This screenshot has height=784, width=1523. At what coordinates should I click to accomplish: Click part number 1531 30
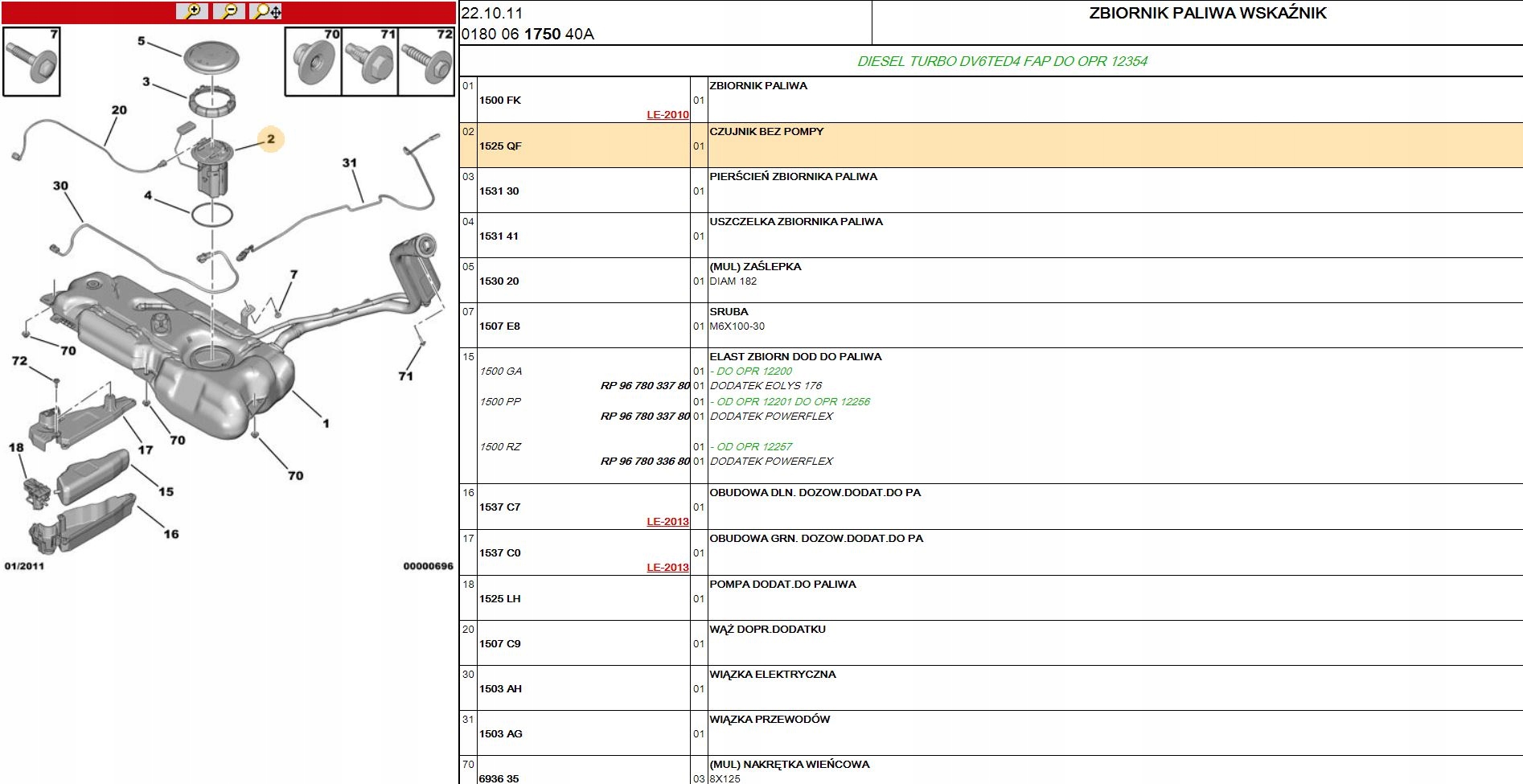499,191
